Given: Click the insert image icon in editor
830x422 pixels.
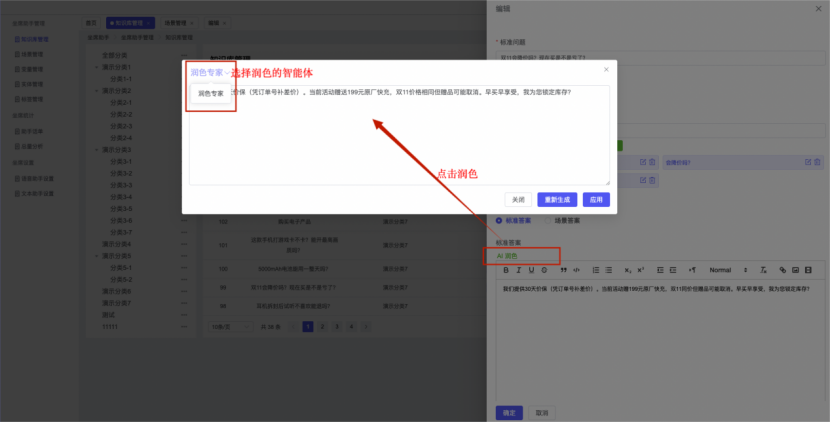Looking at the screenshot, I should coord(795,270).
